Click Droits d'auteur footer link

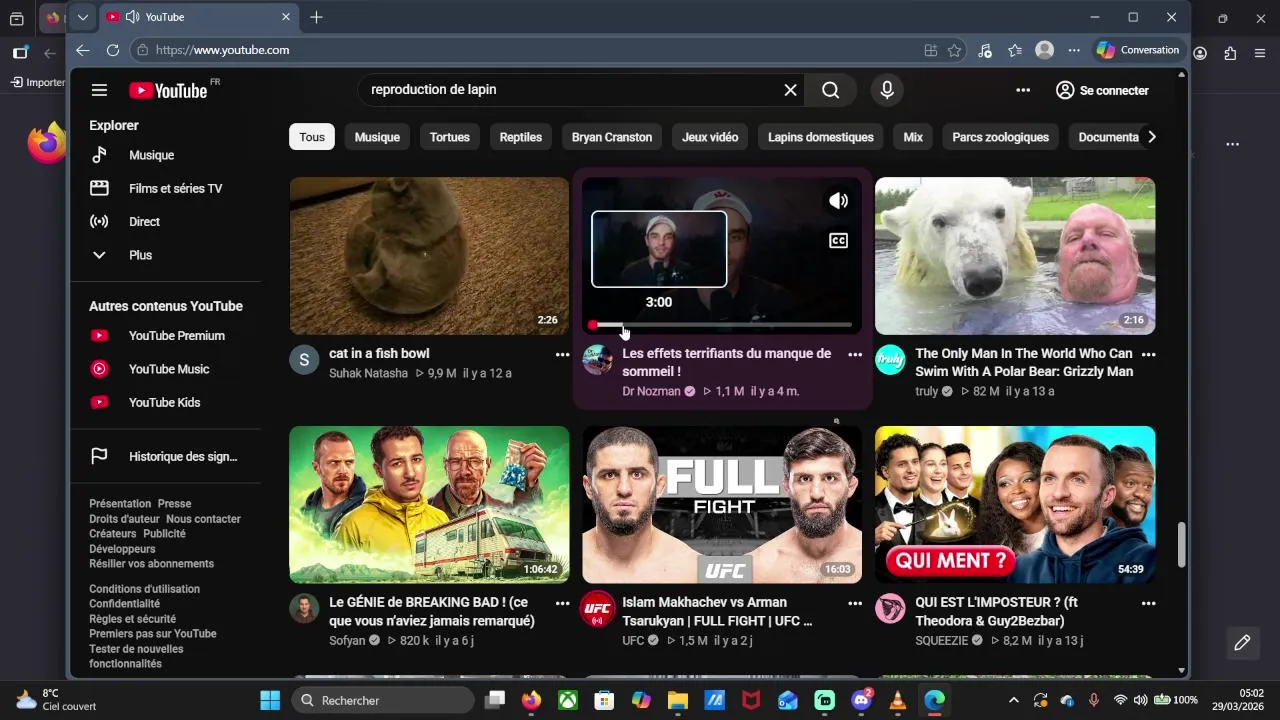124,519
